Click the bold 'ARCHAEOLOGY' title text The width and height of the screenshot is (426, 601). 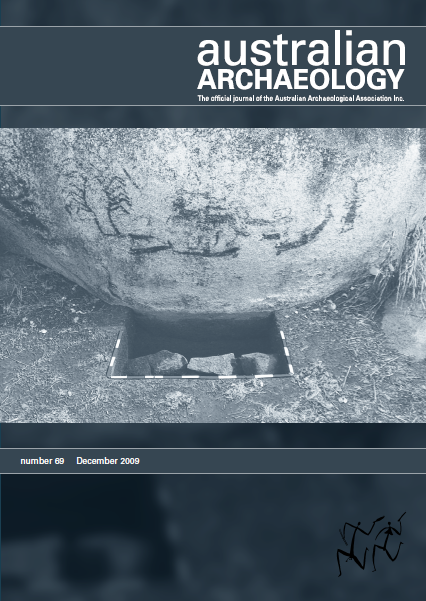(x=301, y=79)
